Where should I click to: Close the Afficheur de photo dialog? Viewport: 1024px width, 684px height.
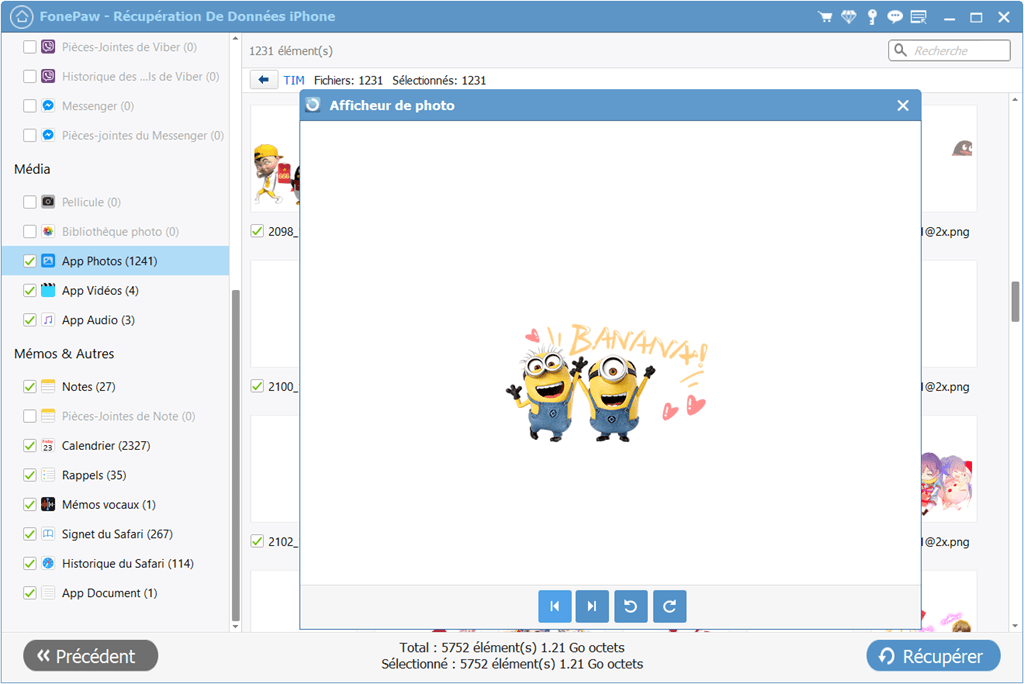(x=903, y=105)
